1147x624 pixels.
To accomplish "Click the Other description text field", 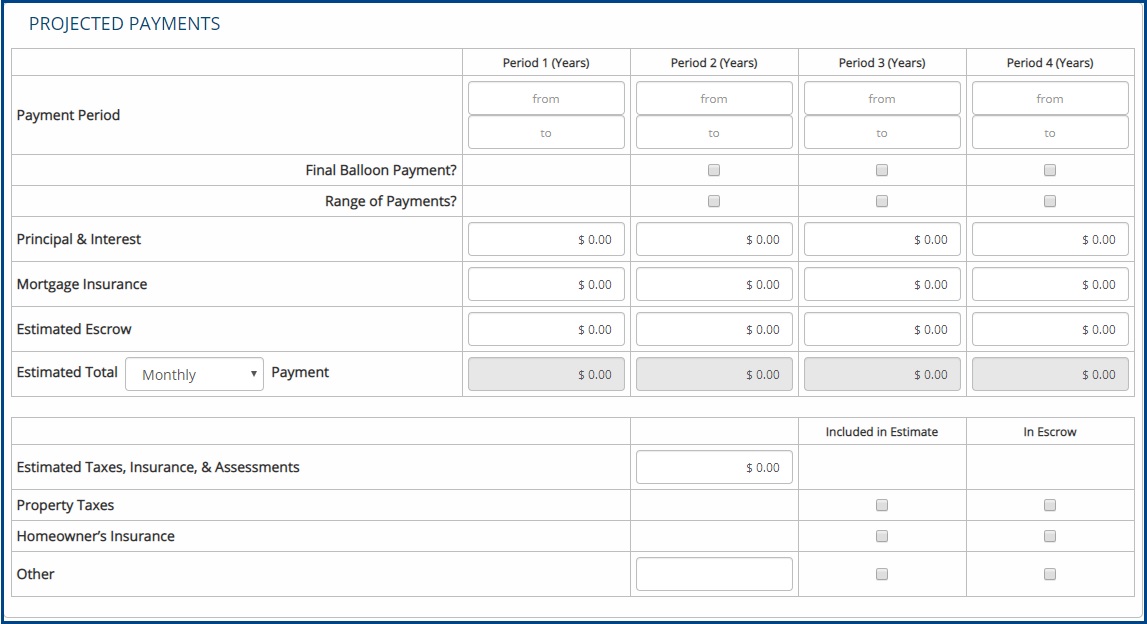I will point(714,574).
